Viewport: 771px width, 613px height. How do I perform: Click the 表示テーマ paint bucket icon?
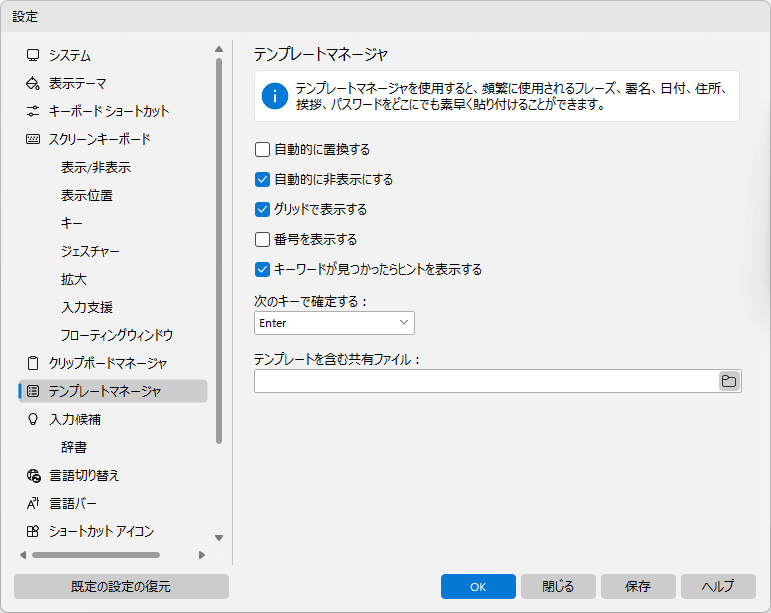tap(33, 83)
